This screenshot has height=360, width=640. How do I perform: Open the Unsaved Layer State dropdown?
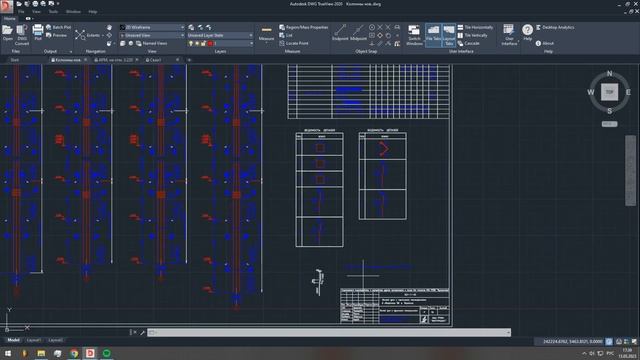click(220, 36)
